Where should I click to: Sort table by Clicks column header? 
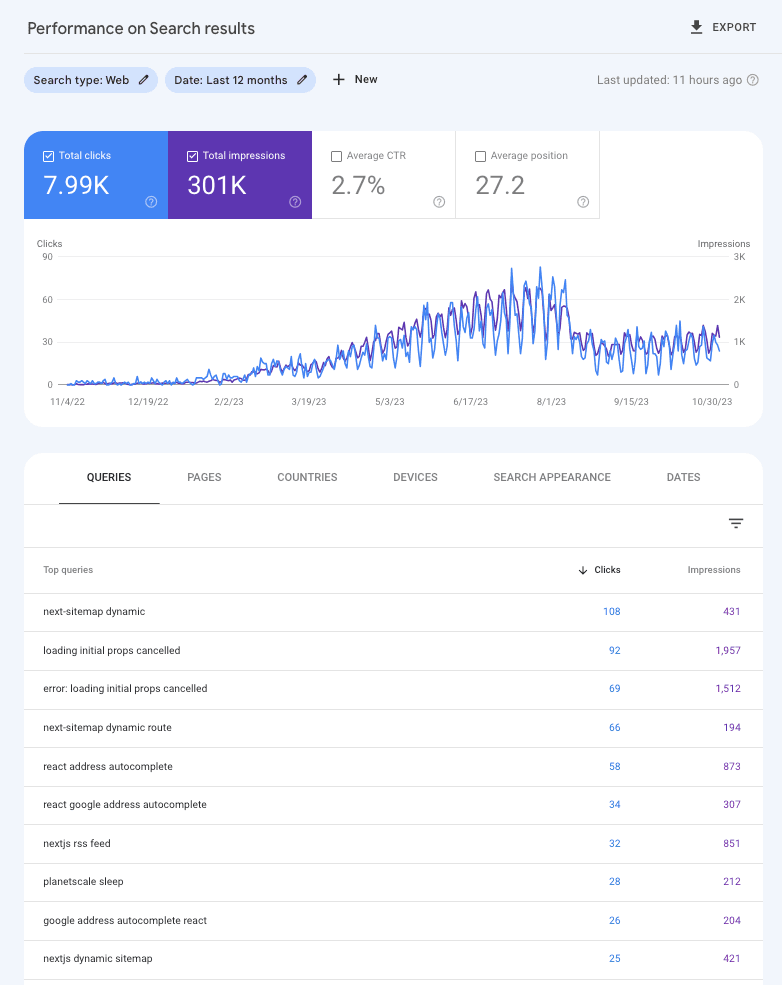(x=606, y=570)
